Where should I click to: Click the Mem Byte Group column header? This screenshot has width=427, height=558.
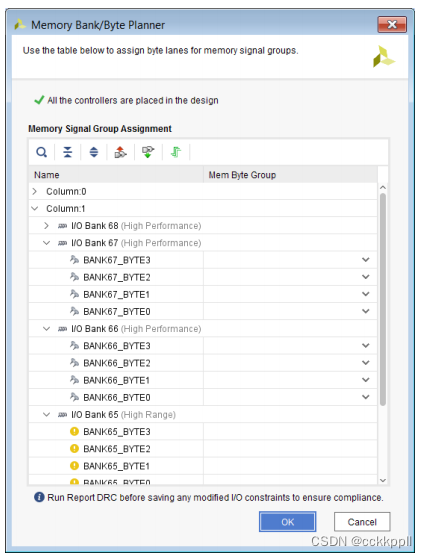click(x=290, y=175)
